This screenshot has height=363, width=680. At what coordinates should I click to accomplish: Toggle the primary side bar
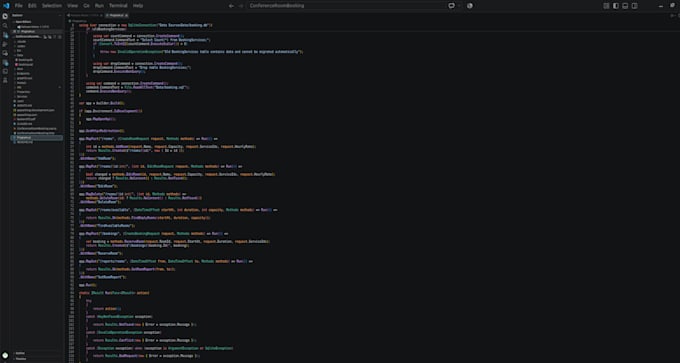pyautogui.click(x=615, y=6)
